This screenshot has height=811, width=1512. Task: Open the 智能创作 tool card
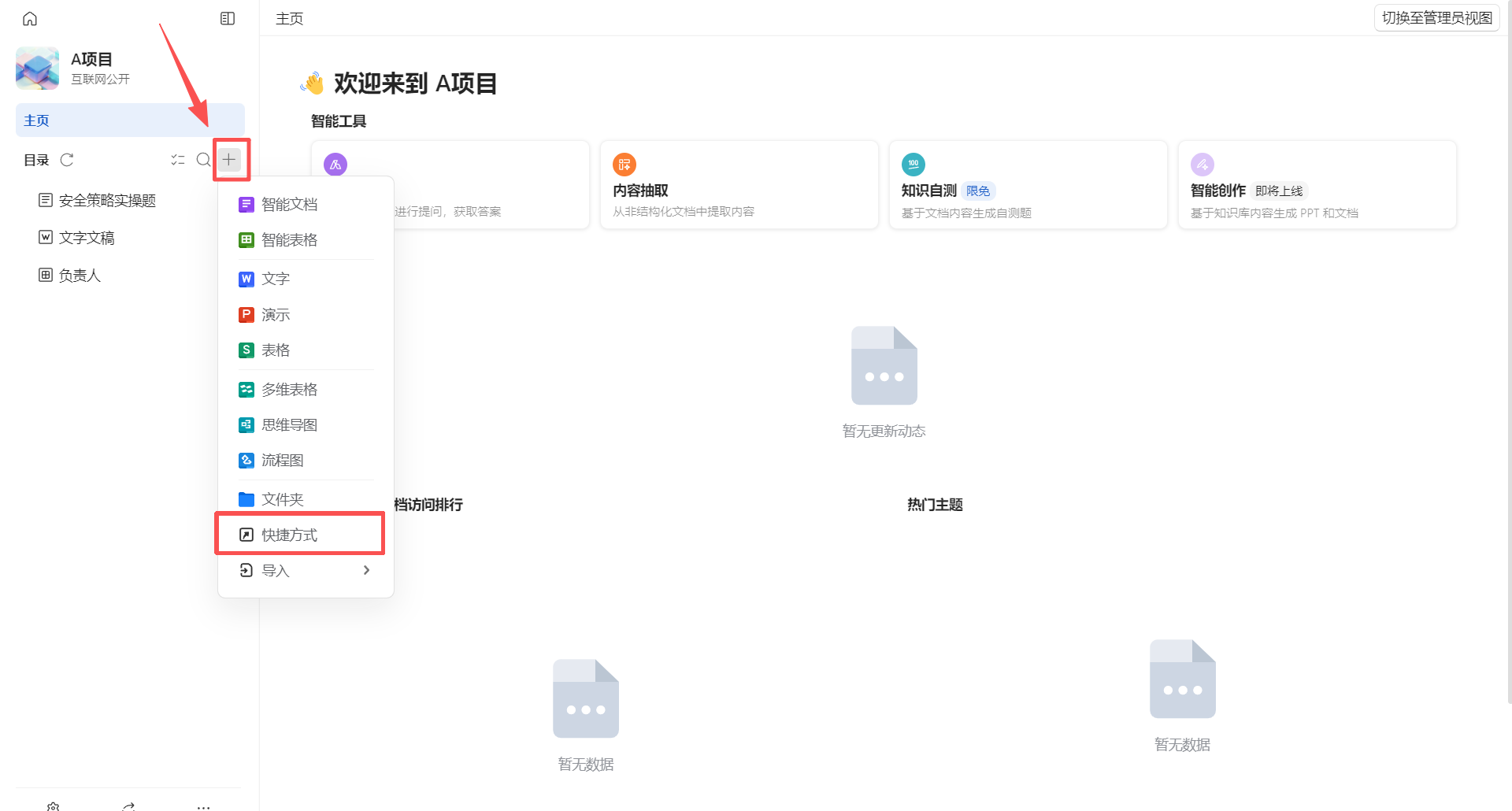(1317, 185)
